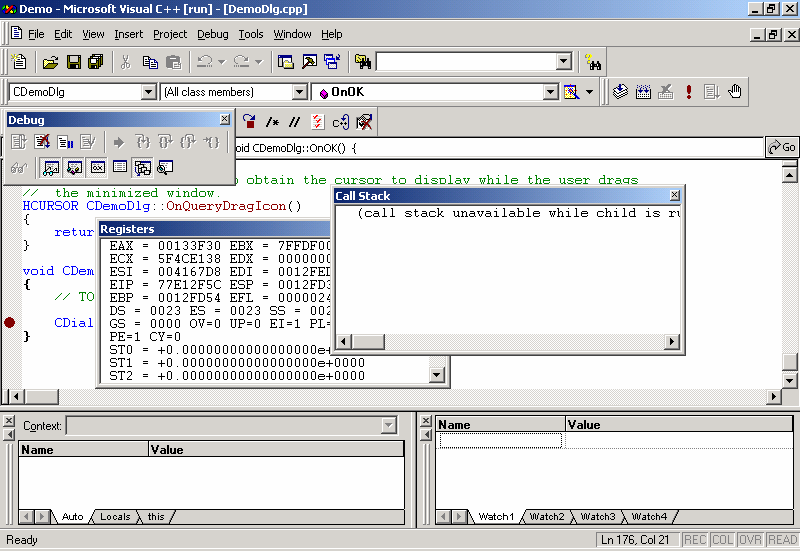
Task: Click the Compile icon on Build MiniBar
Action: click(x=620, y=92)
